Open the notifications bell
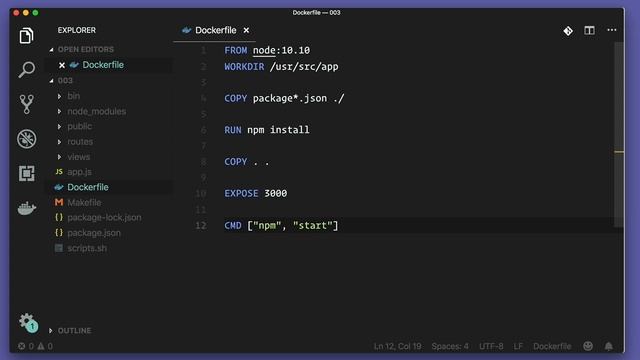This screenshot has width=640, height=360. [x=609, y=346]
